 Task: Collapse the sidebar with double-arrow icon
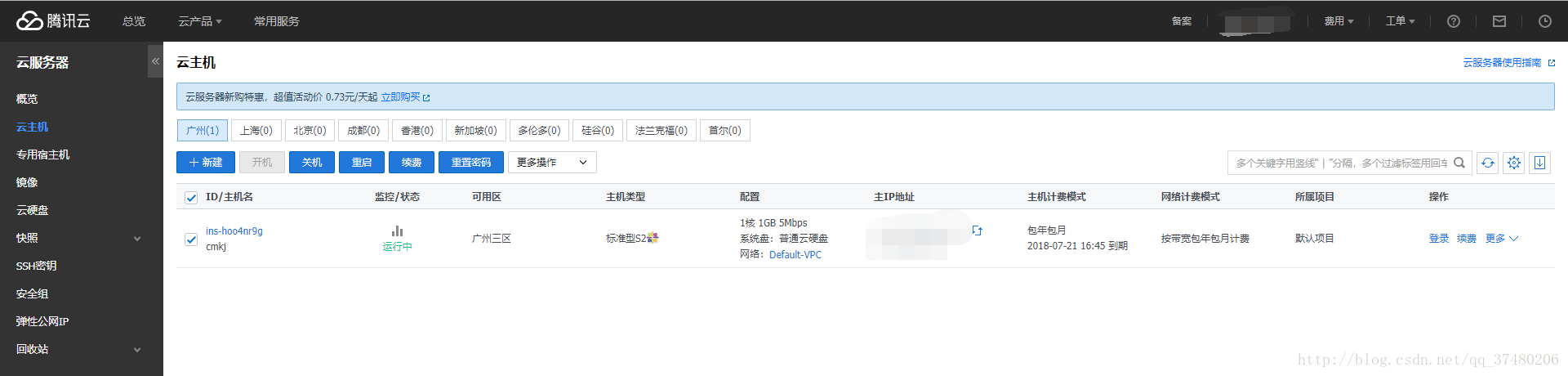[x=155, y=61]
